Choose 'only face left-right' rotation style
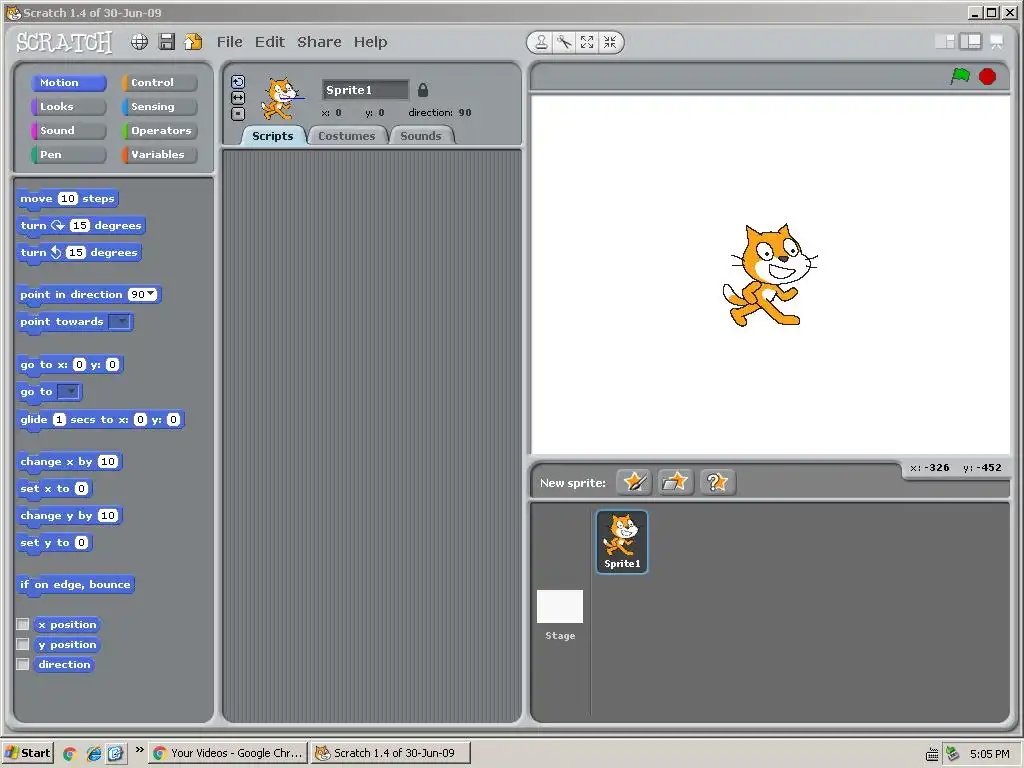This screenshot has width=1024, height=768. tap(238, 97)
